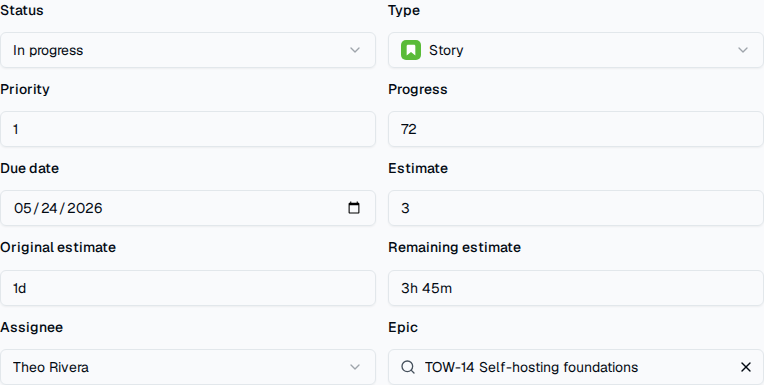The width and height of the screenshot is (764, 385).
Task: Click the green Story bookmark icon
Action: click(x=411, y=50)
